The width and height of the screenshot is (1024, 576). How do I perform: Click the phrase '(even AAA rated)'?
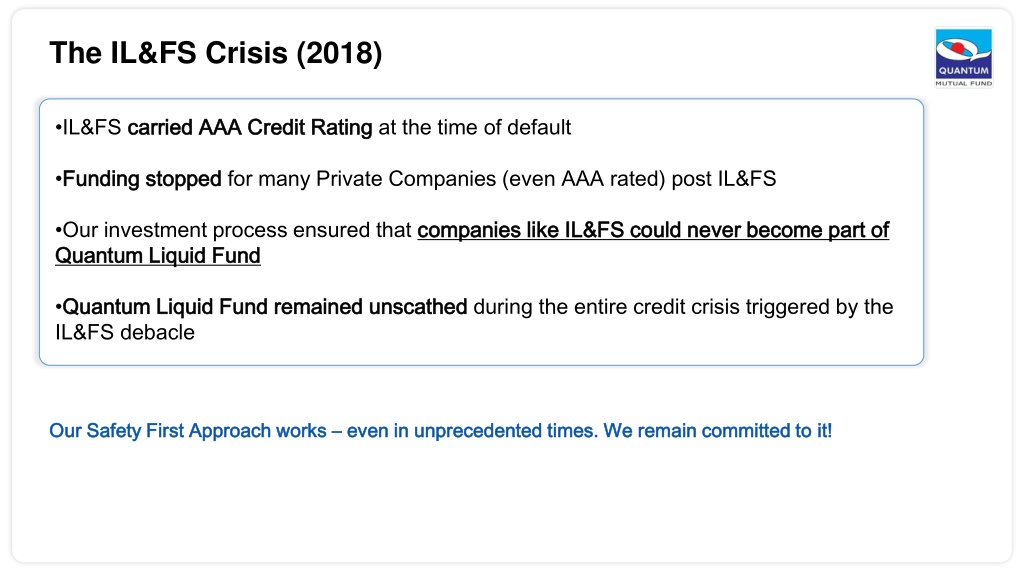click(x=584, y=179)
